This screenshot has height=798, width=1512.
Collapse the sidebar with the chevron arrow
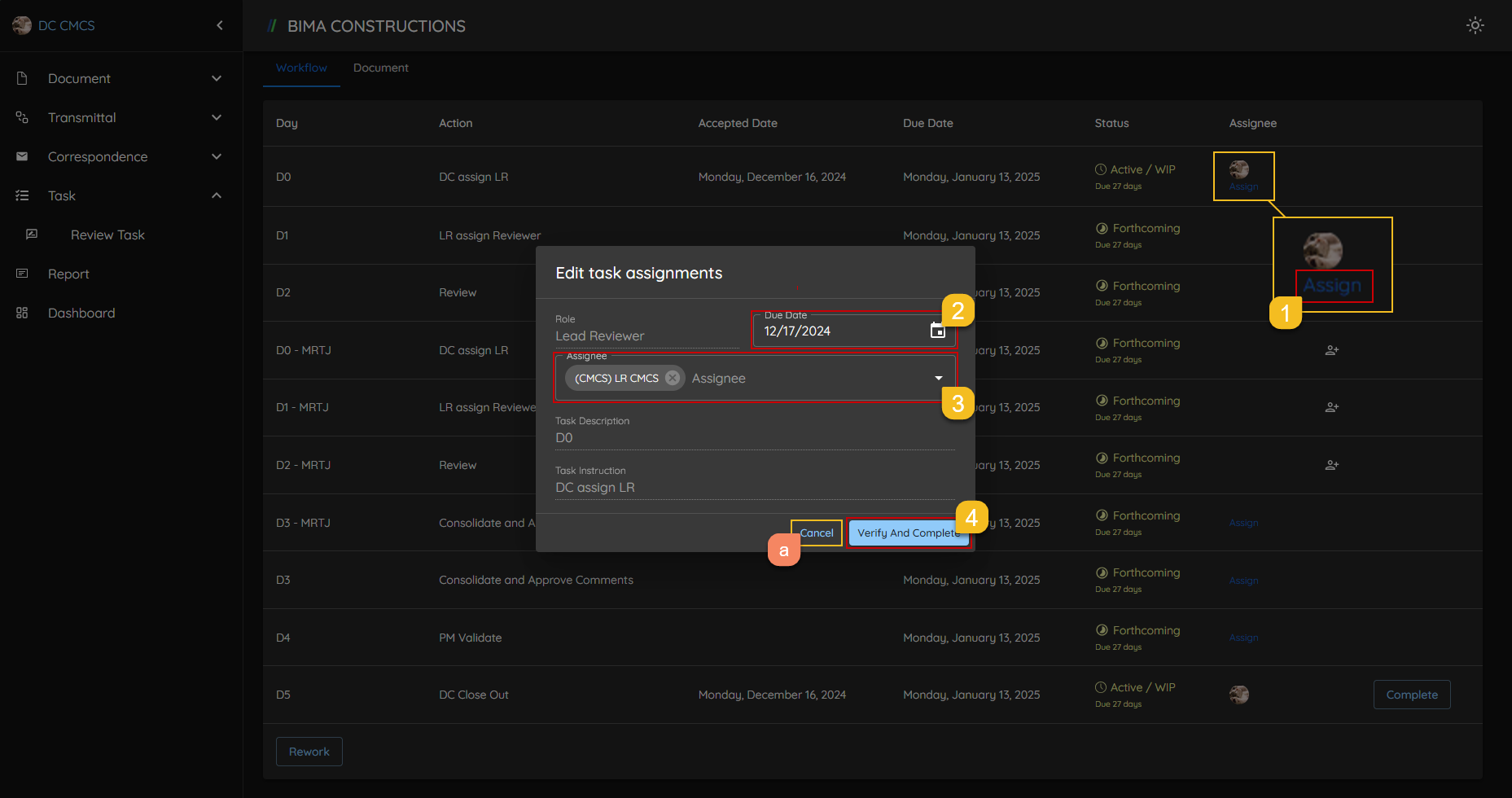(220, 25)
